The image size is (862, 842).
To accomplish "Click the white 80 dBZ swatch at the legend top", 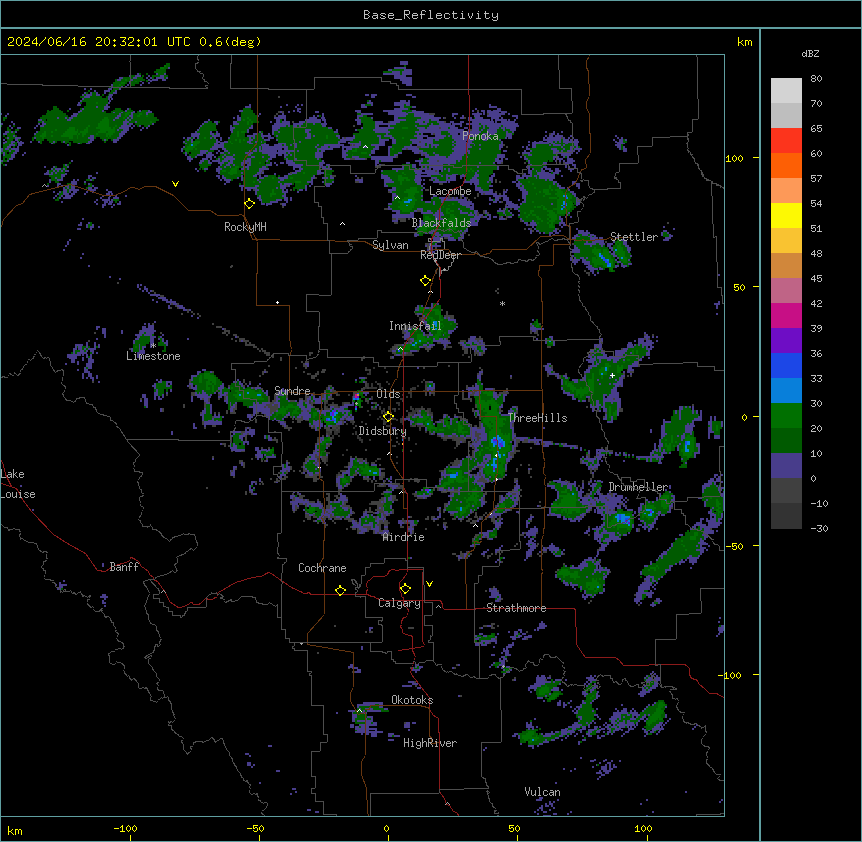I will [786, 91].
